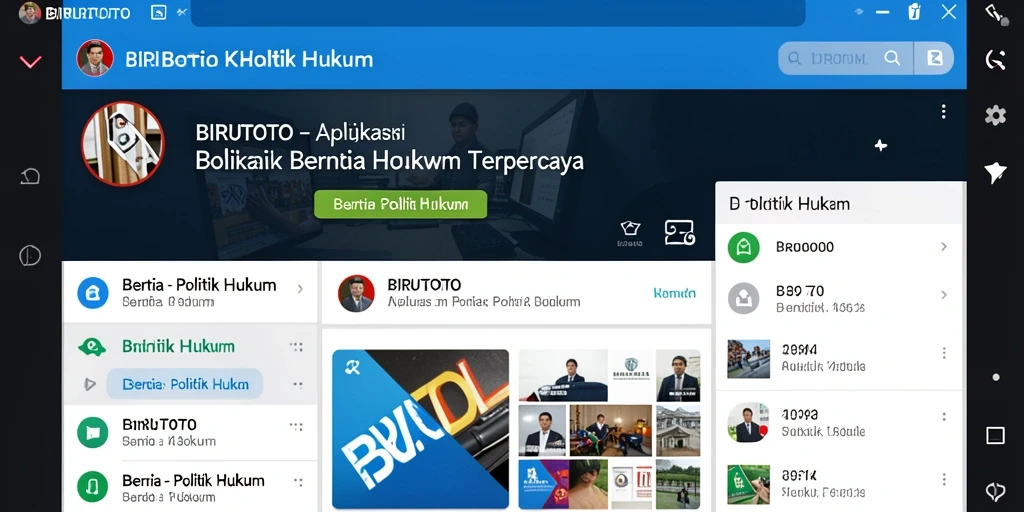
Task: Click the circular clock icon in left sidebar
Action: click(30, 255)
